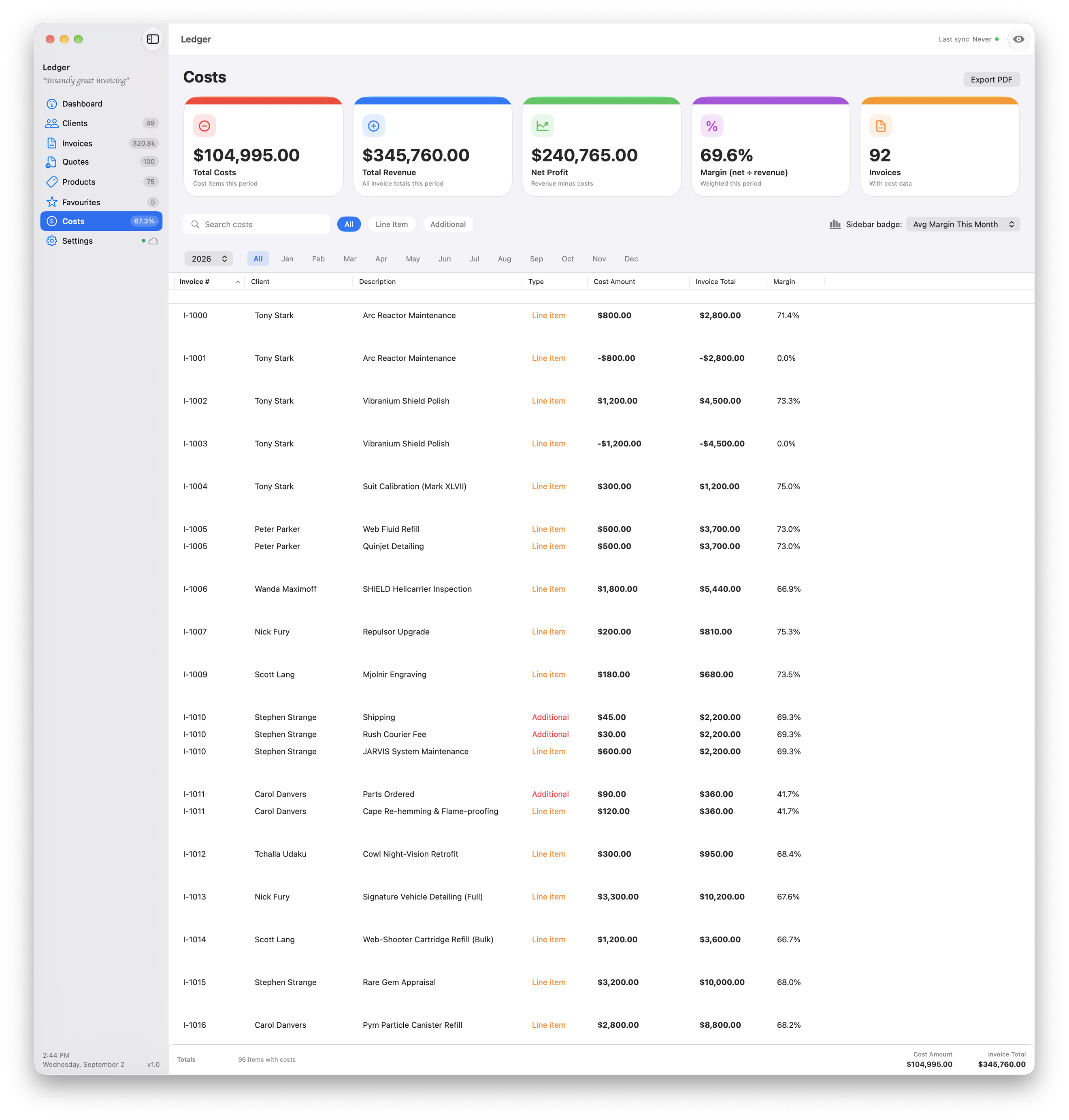Image resolution: width=1069 pixels, height=1120 pixels.
Task: Switch to the Dec month tab
Action: coord(631,259)
